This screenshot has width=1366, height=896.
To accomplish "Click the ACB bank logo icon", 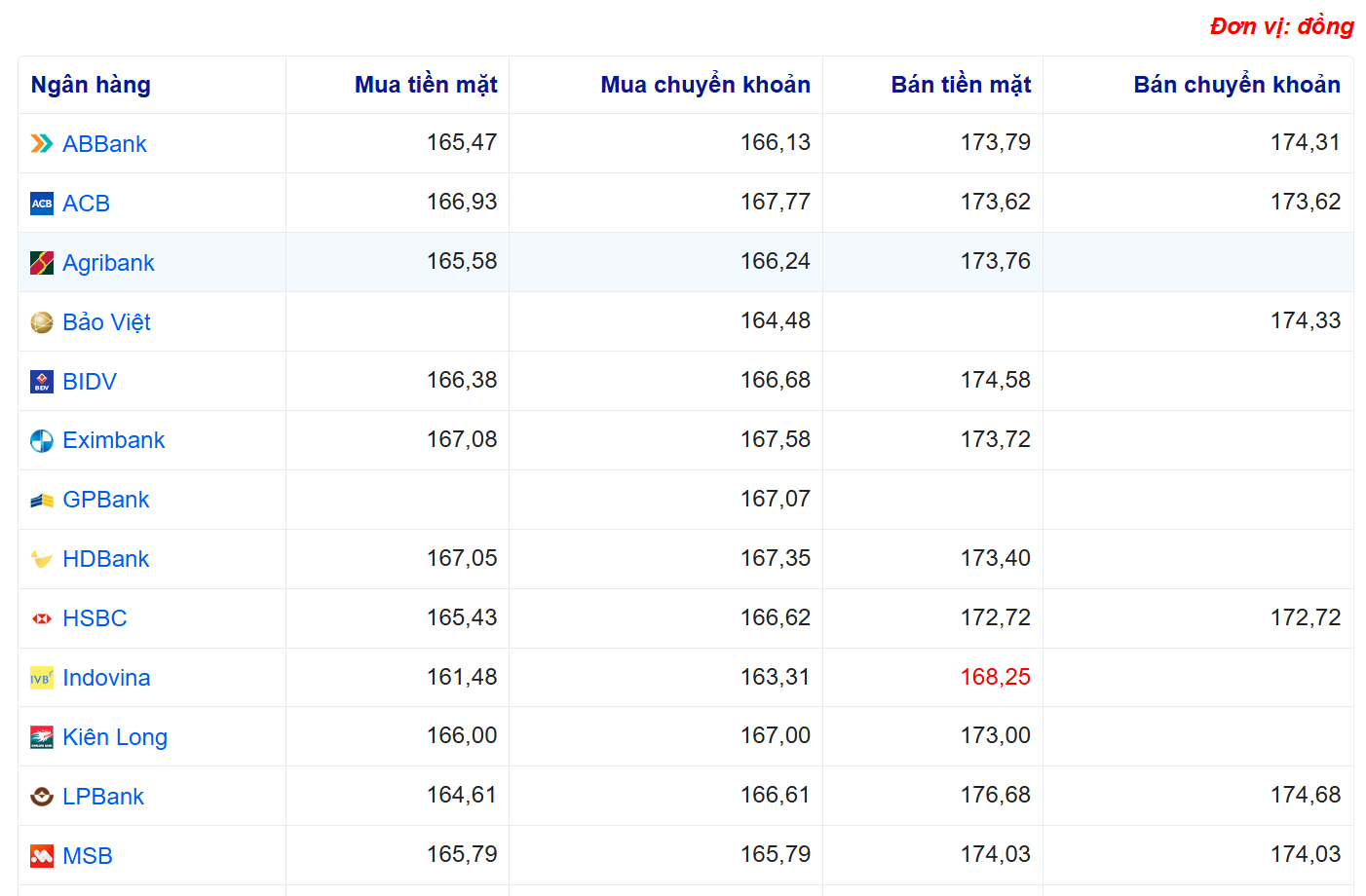I will (x=42, y=204).
